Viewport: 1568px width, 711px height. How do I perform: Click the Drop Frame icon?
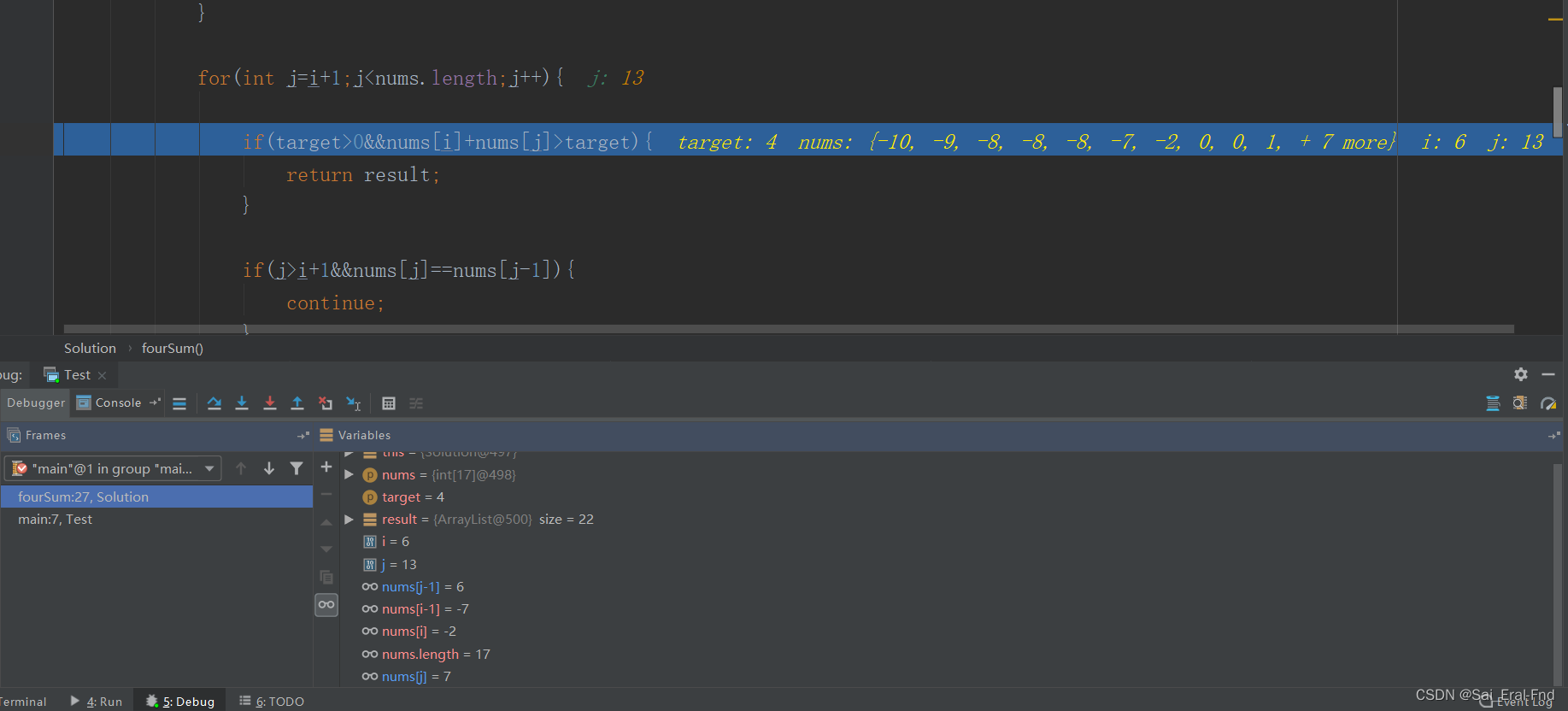(x=326, y=403)
